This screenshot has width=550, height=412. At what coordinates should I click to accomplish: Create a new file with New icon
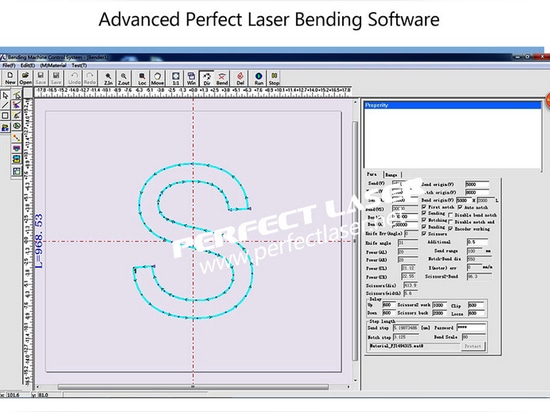[10, 78]
